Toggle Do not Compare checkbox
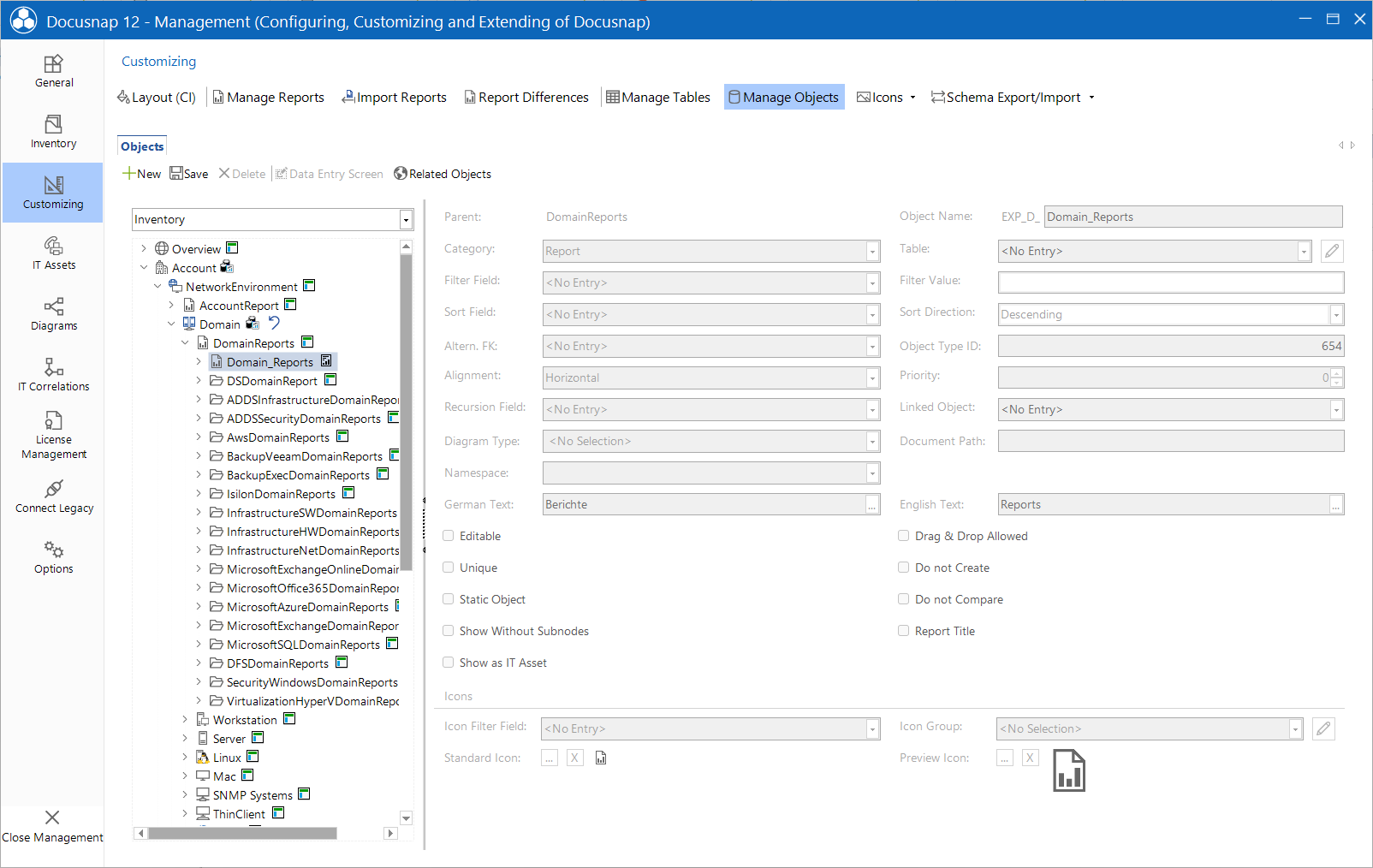 pos(903,599)
